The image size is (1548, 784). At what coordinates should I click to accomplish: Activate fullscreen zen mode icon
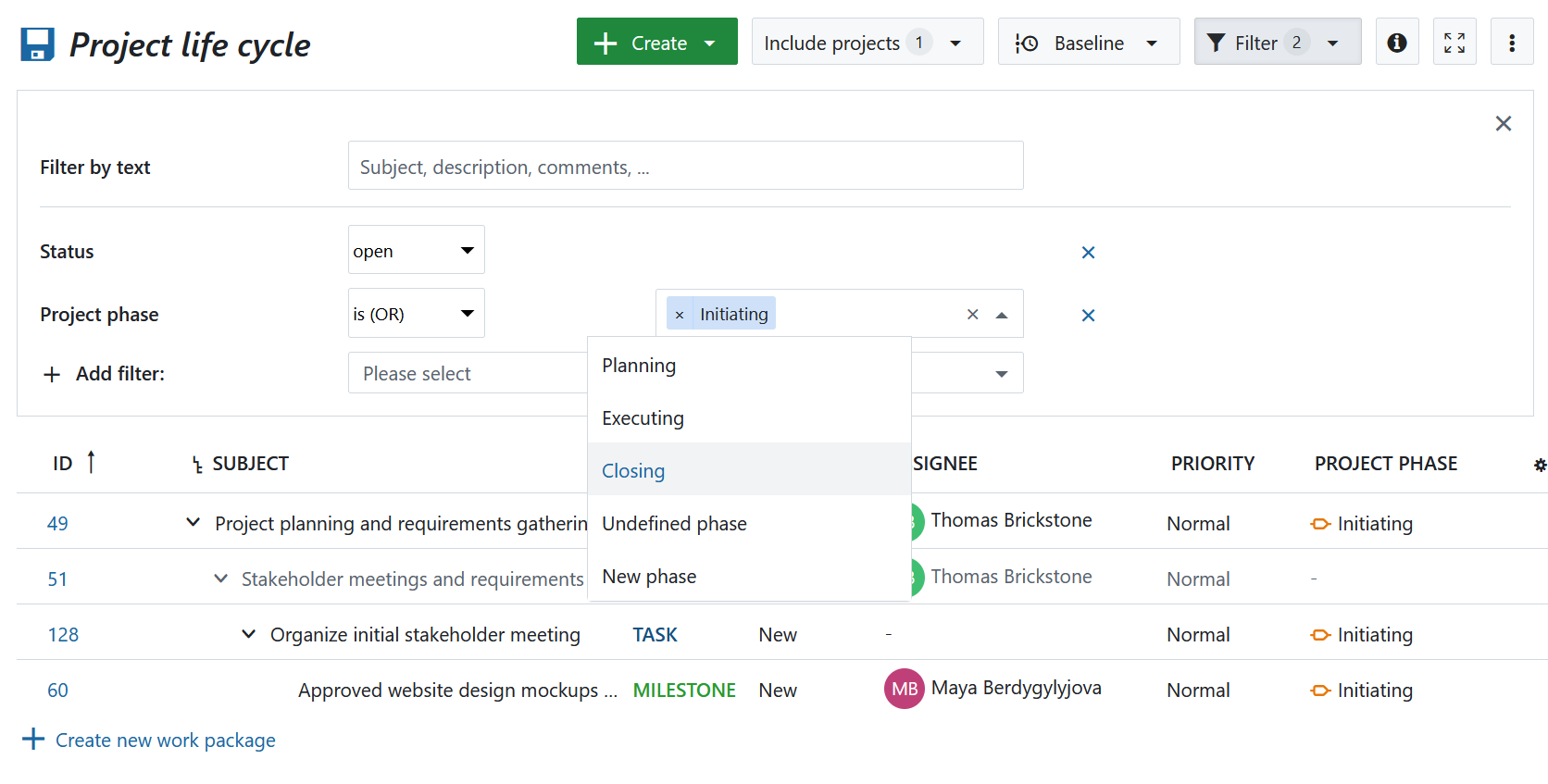1454,43
